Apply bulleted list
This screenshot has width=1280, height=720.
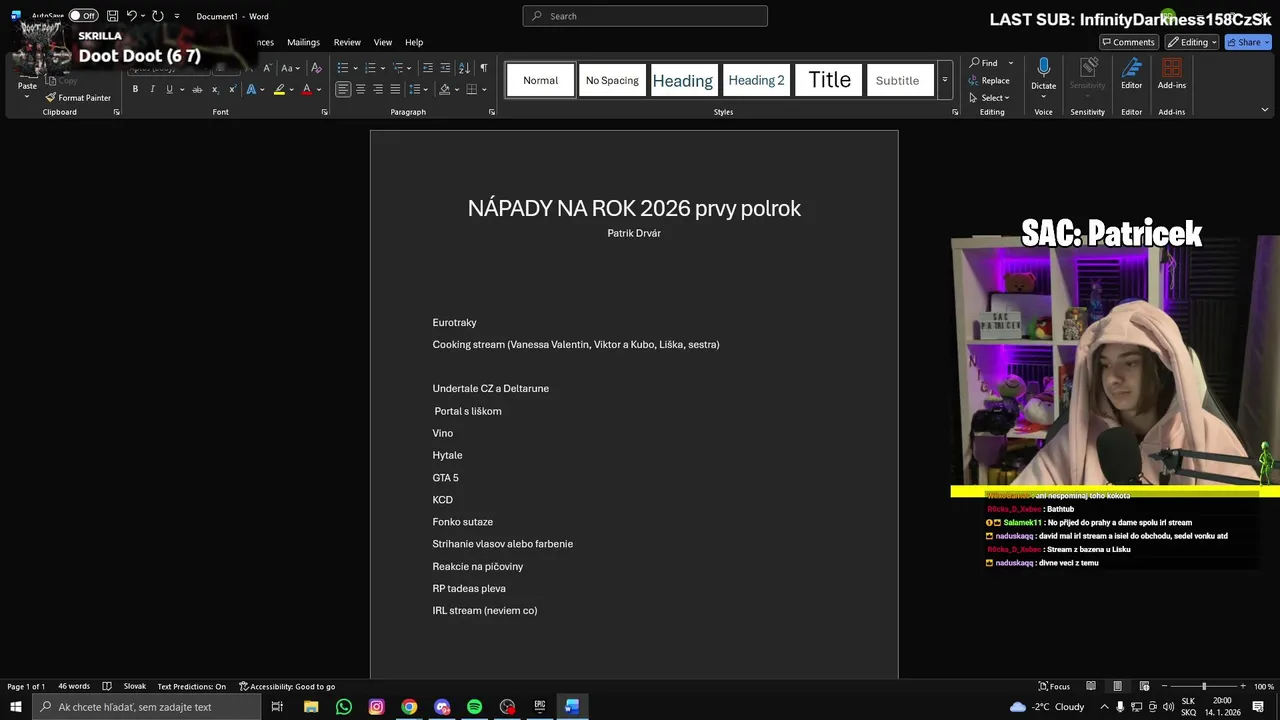342,68
